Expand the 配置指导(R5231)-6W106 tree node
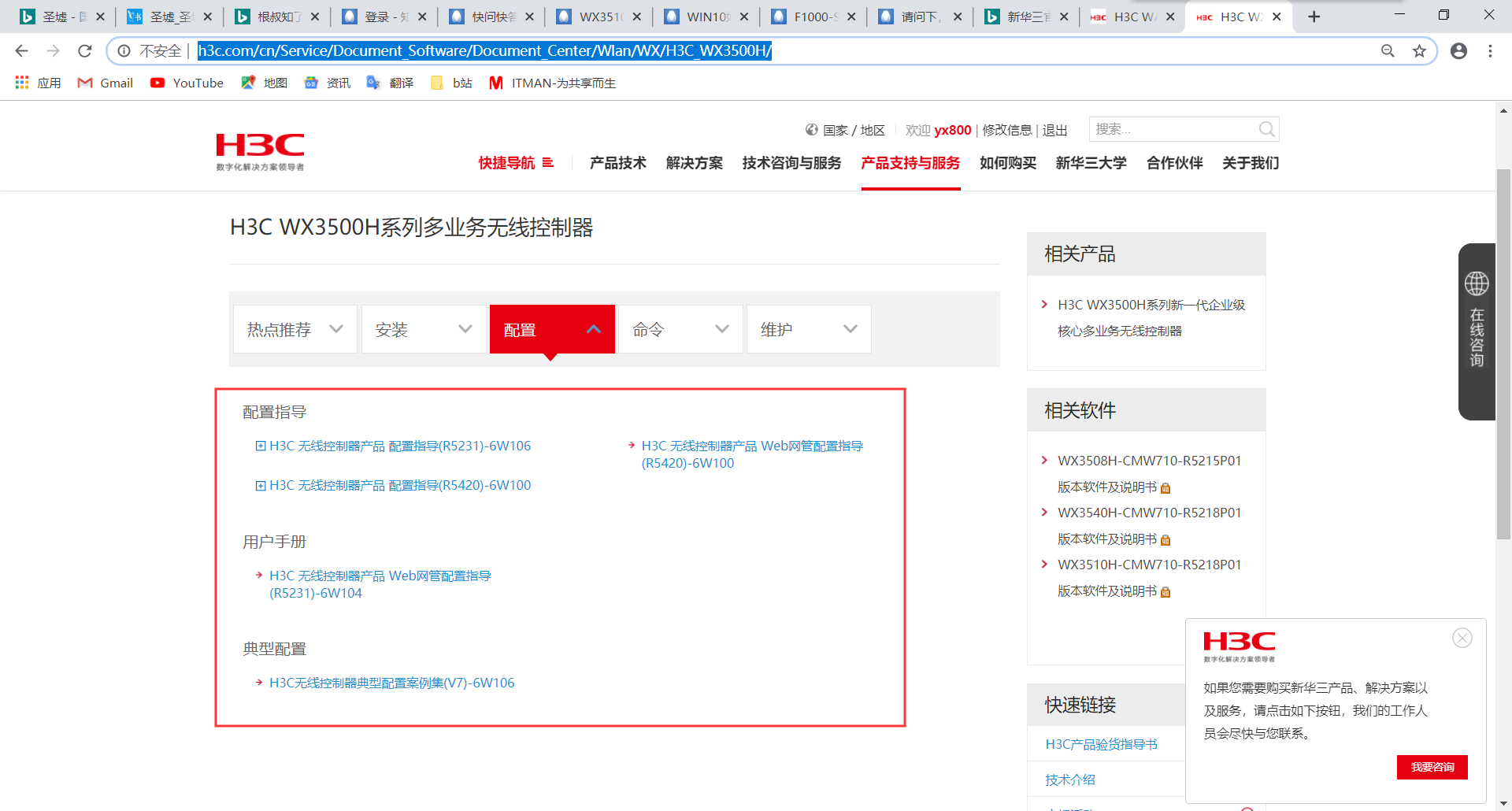The width and height of the screenshot is (1512, 811). pyautogui.click(x=260, y=446)
